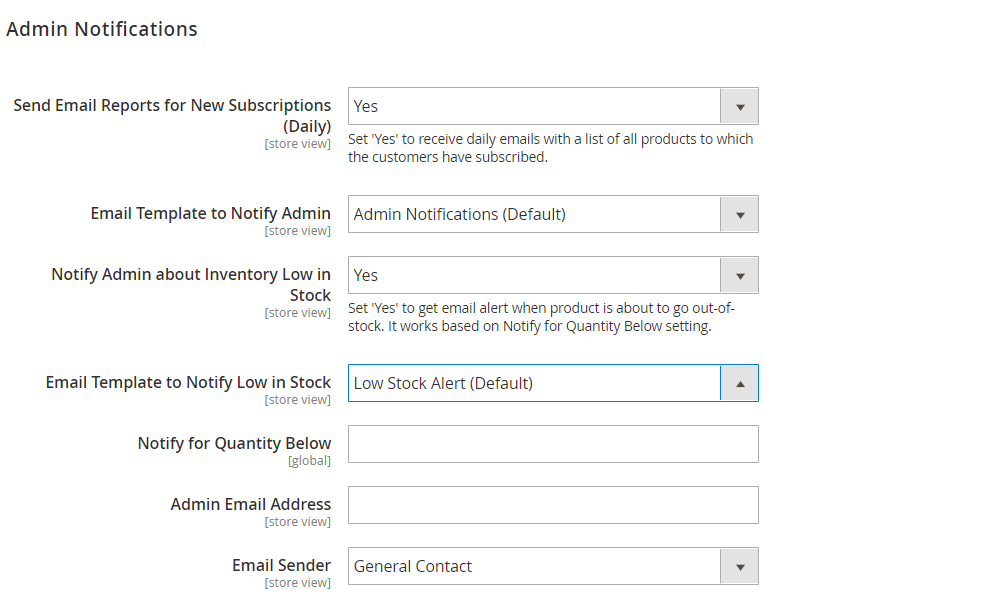
Task: Click Send Email Reports for New Subscriptions label
Action: [173, 115]
